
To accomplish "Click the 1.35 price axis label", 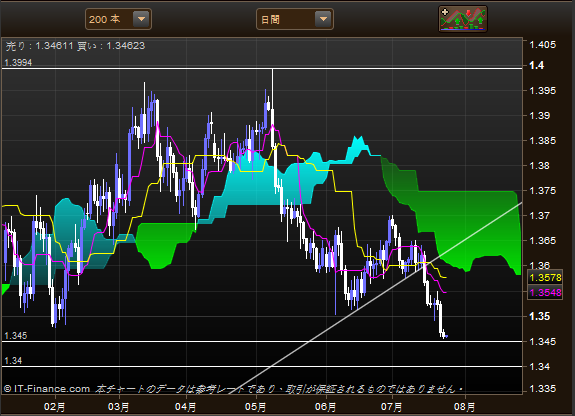I will pos(539,316).
